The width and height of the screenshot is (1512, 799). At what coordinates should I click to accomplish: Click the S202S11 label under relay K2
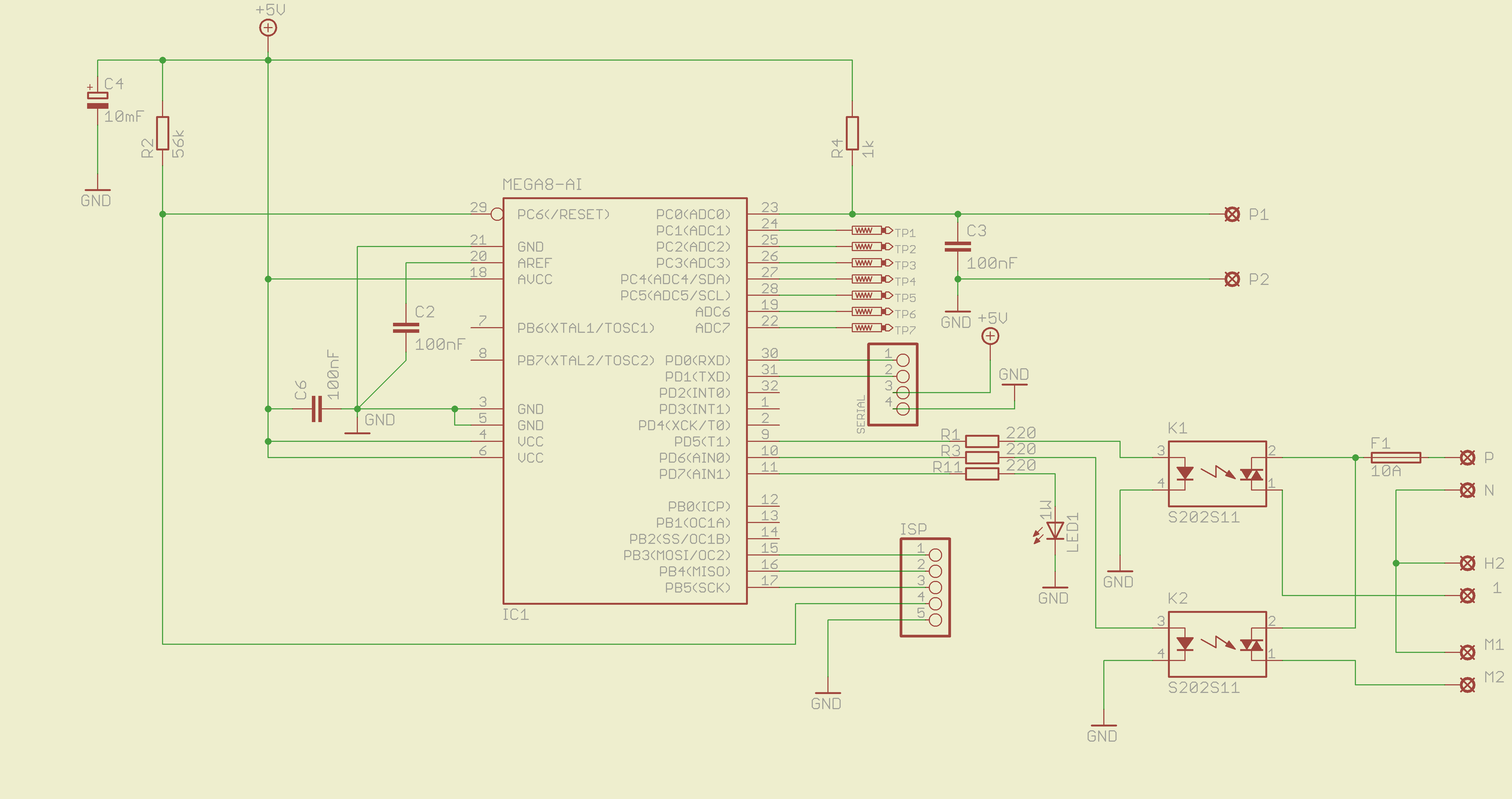1204,688
